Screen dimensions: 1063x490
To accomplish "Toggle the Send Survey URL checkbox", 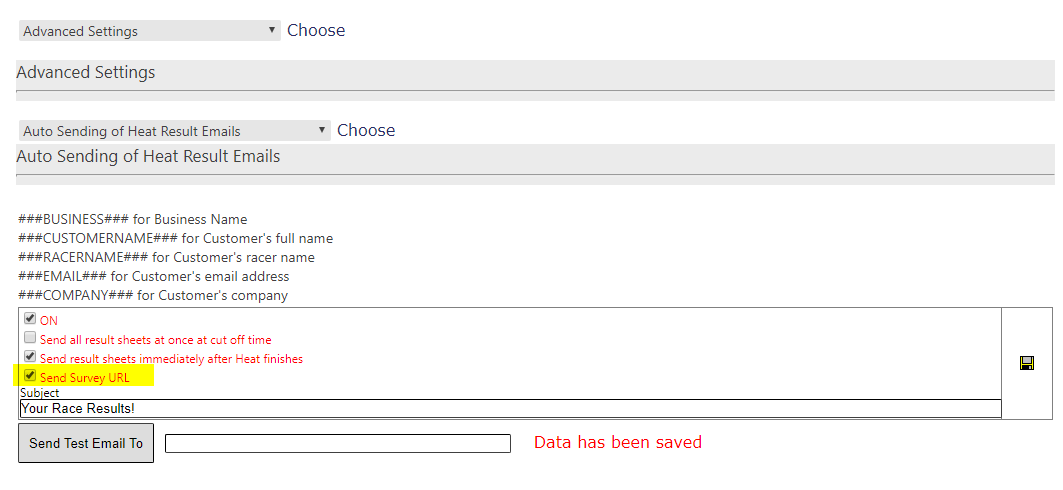I will point(30,375).
